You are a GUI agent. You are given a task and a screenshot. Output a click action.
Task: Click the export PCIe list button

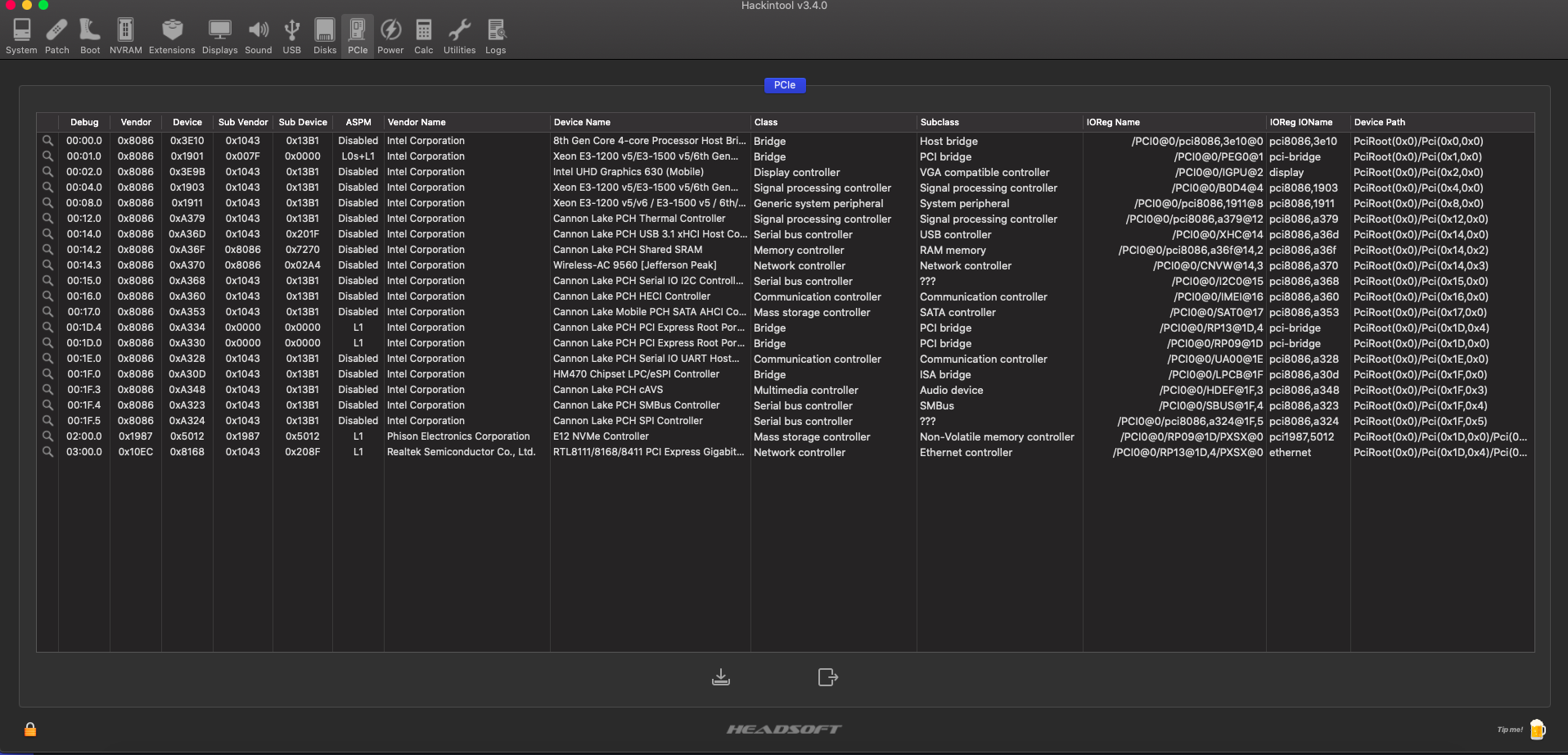tap(827, 677)
